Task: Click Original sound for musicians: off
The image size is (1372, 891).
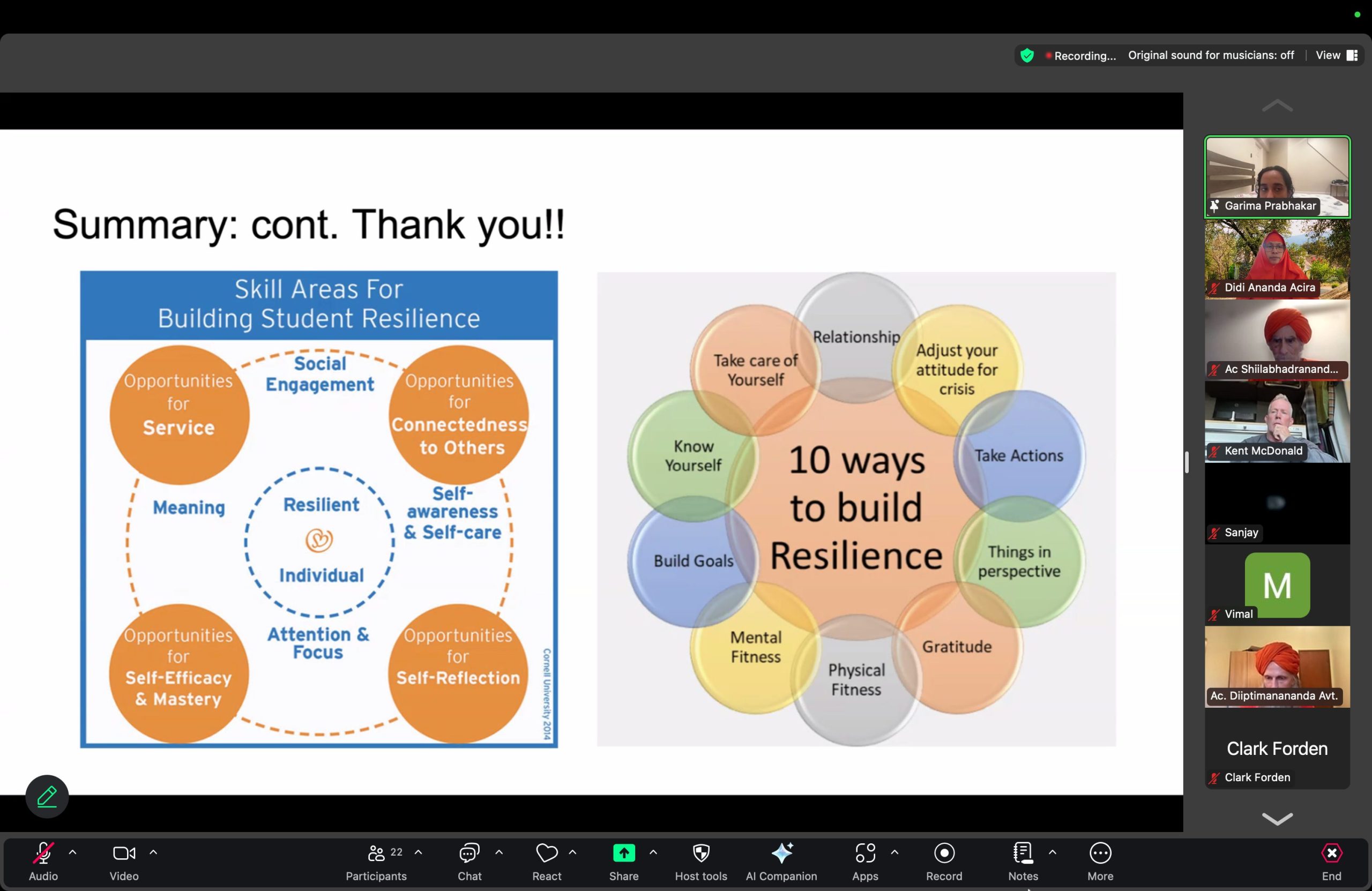Action: (x=1211, y=55)
